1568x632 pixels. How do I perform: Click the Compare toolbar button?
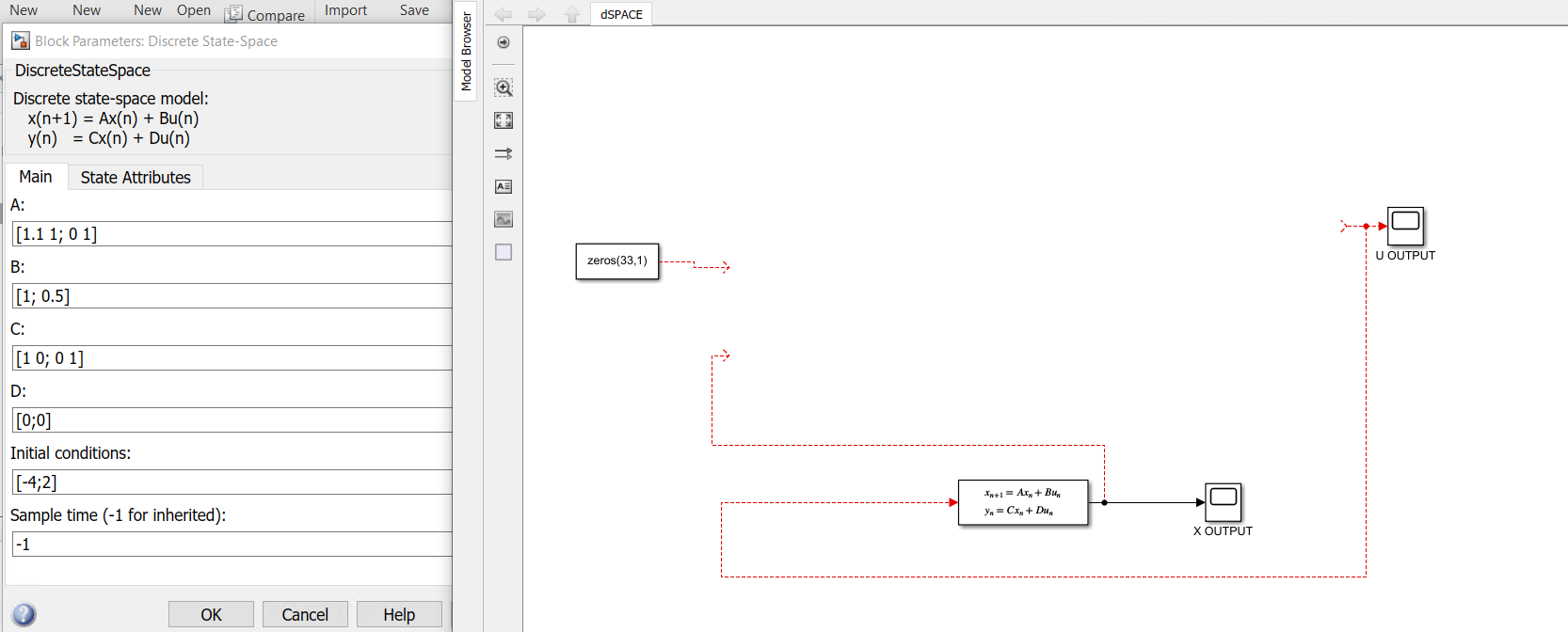click(265, 14)
